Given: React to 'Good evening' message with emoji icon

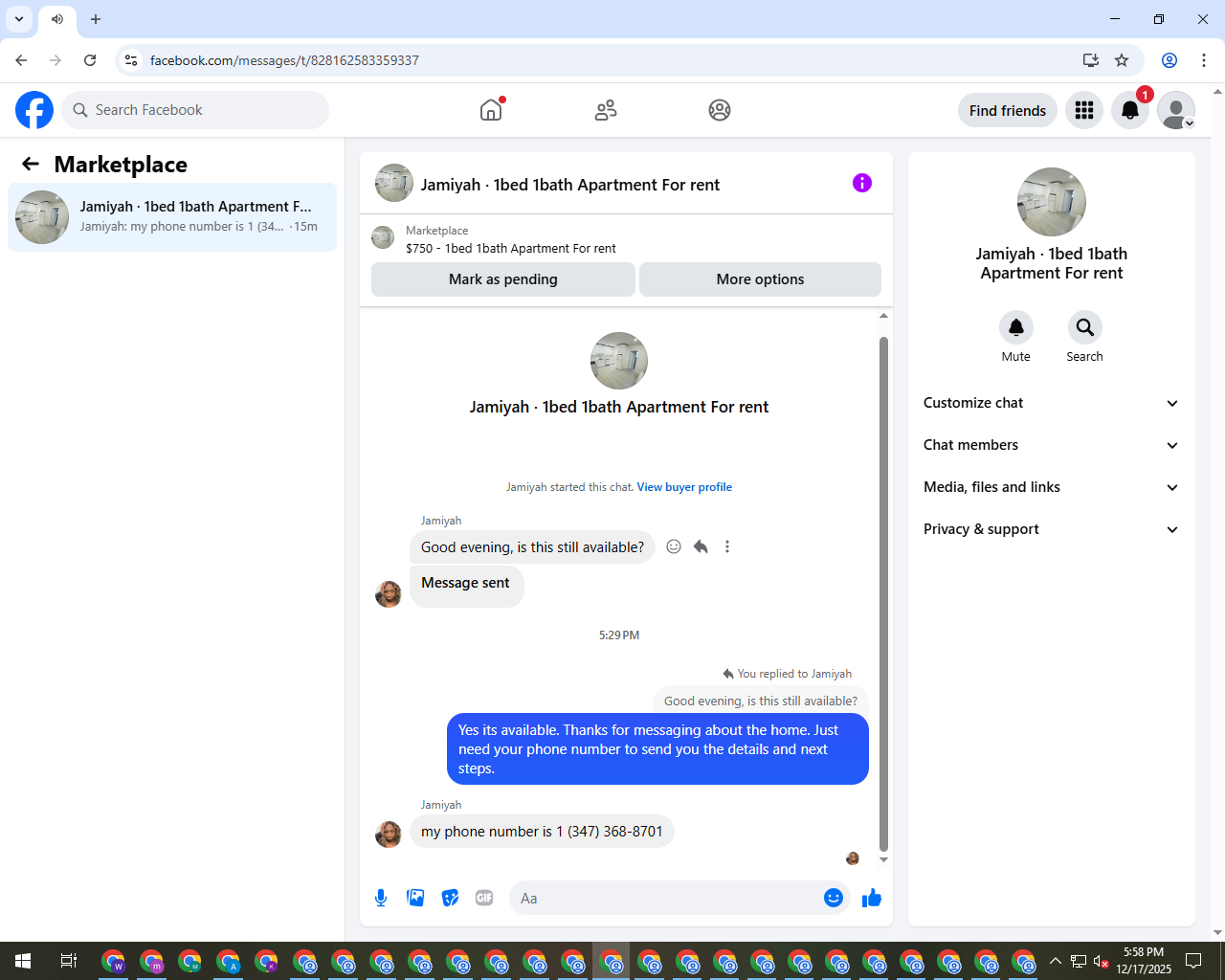Looking at the screenshot, I should (x=674, y=546).
